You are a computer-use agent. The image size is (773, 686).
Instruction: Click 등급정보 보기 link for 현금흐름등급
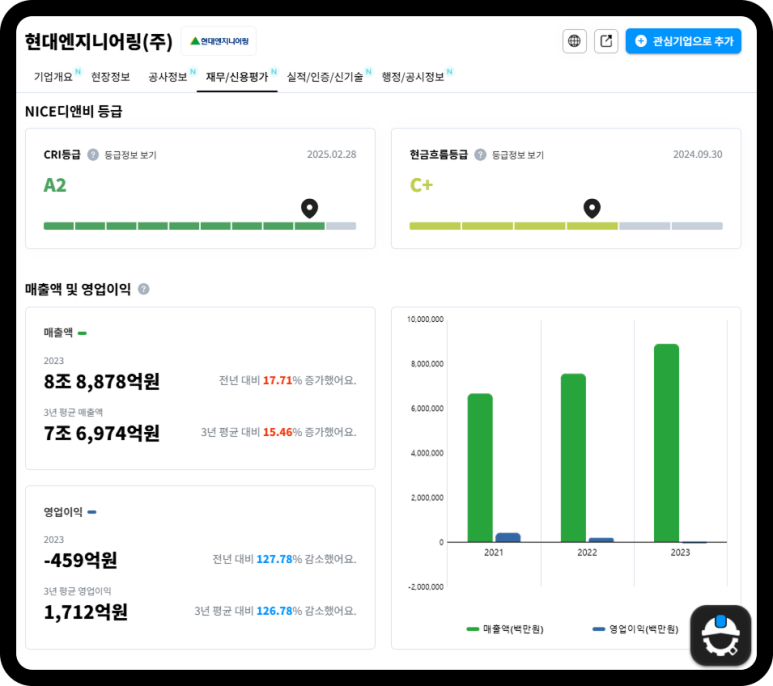(x=518, y=155)
